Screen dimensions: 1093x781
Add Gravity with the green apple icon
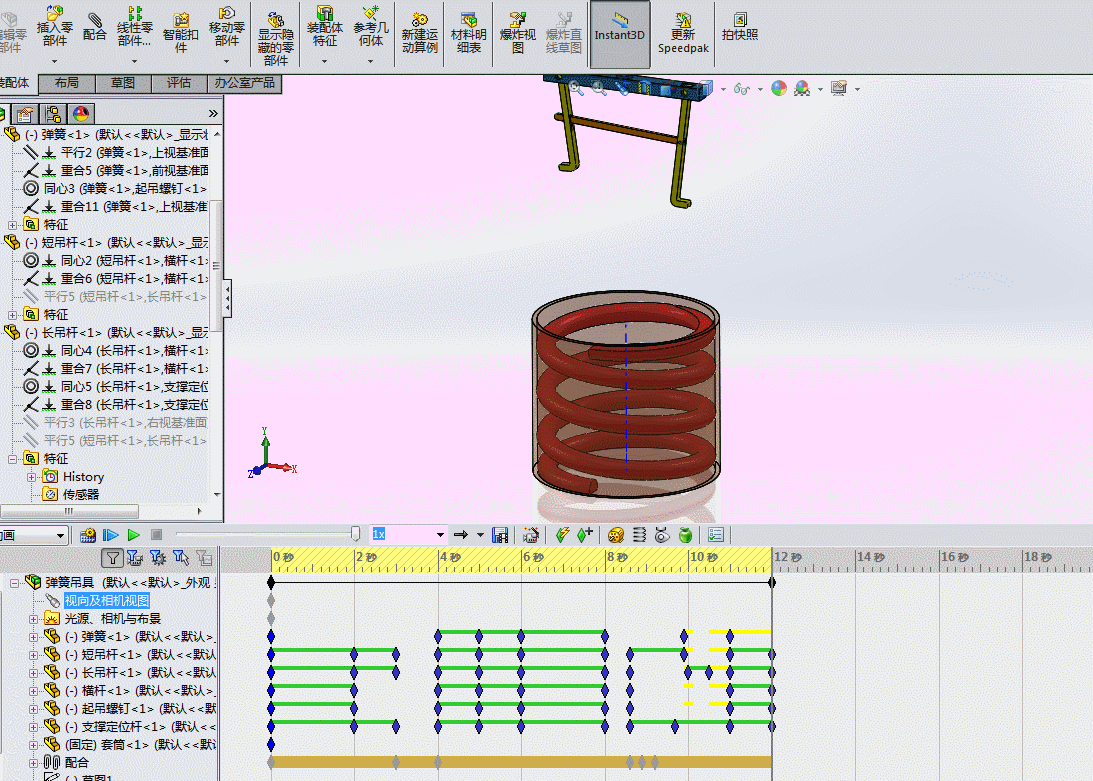(685, 535)
